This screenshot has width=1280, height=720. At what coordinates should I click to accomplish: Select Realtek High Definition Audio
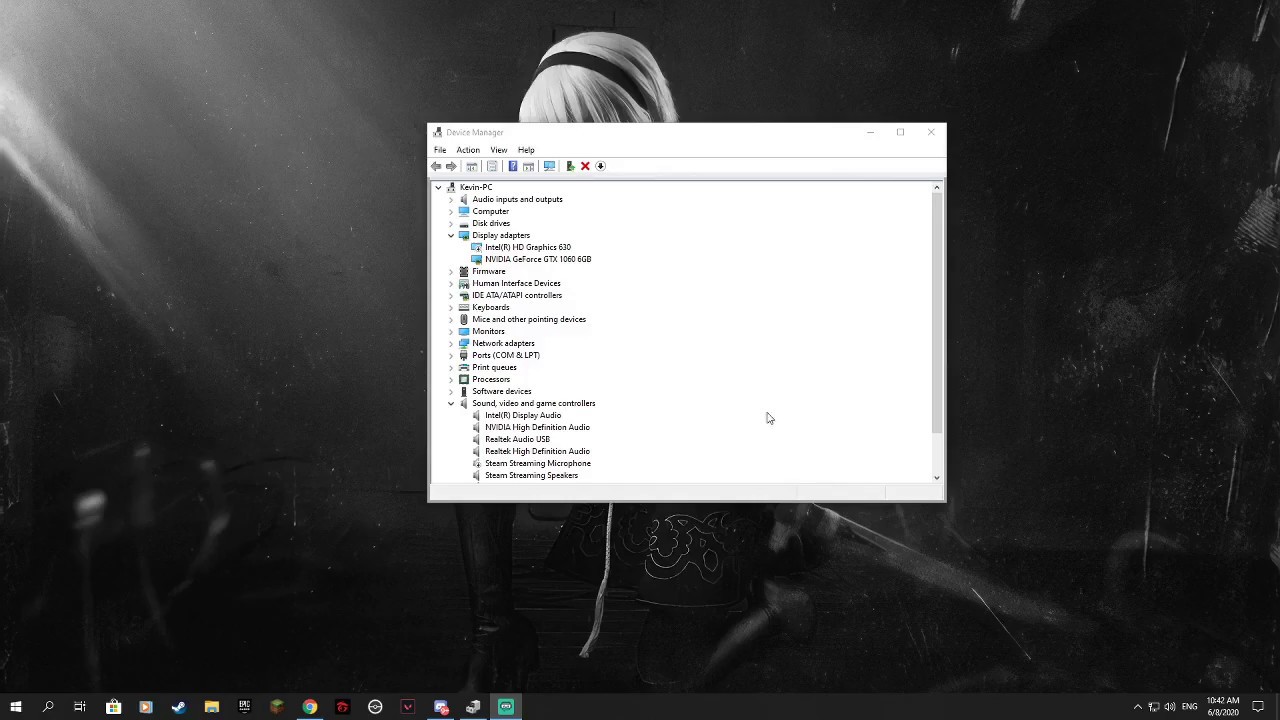pos(537,451)
